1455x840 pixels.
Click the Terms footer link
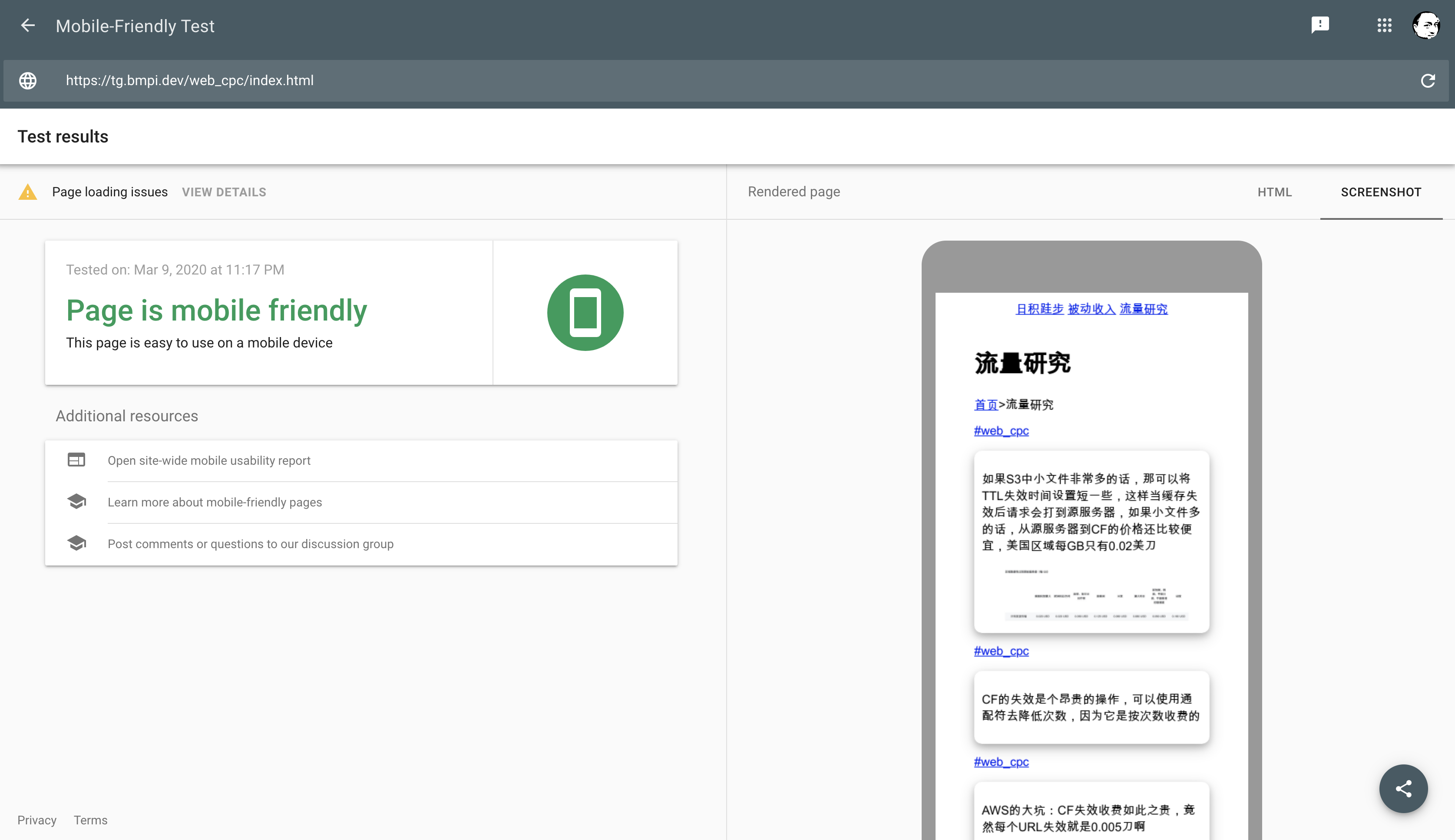point(91,820)
